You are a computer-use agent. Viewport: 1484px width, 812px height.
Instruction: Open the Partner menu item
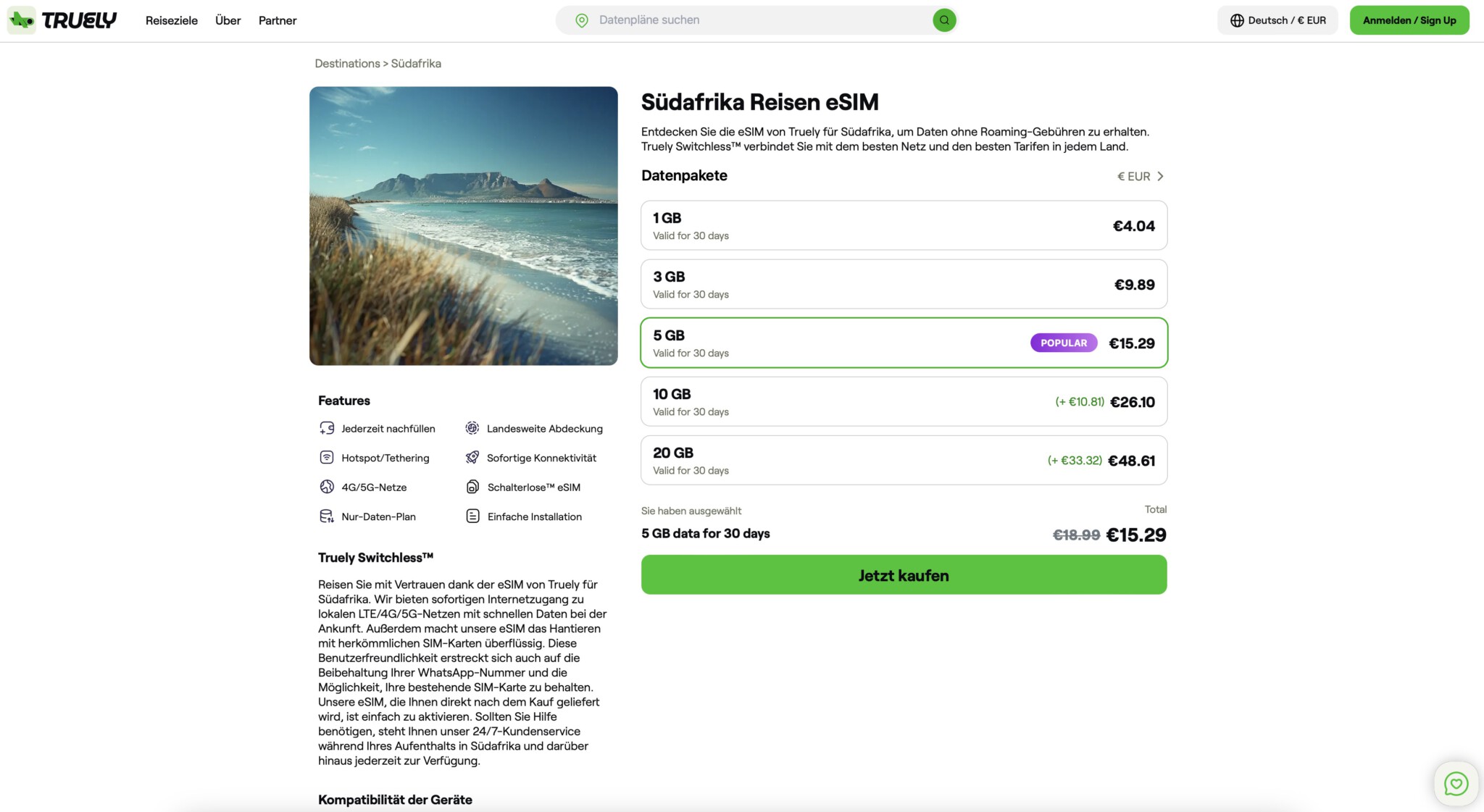[x=278, y=20]
